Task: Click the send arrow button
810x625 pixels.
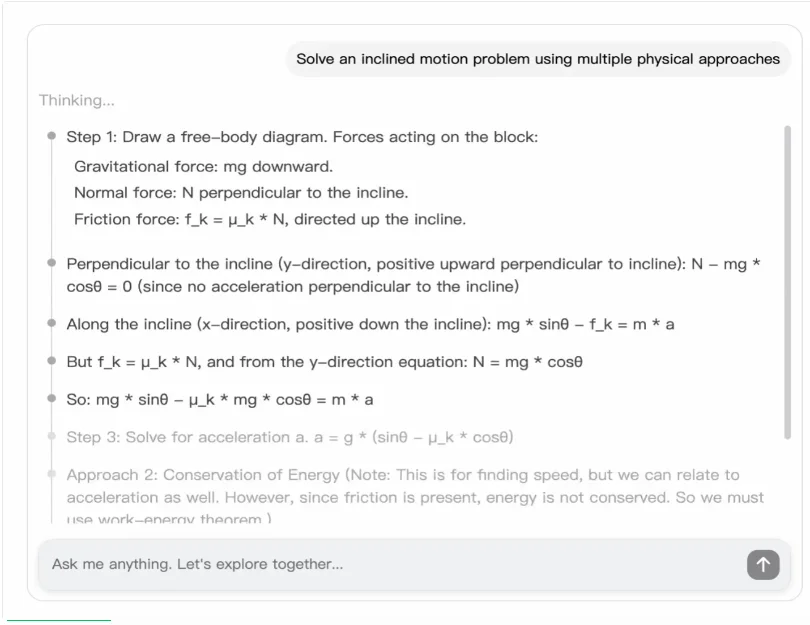Action: (762, 565)
